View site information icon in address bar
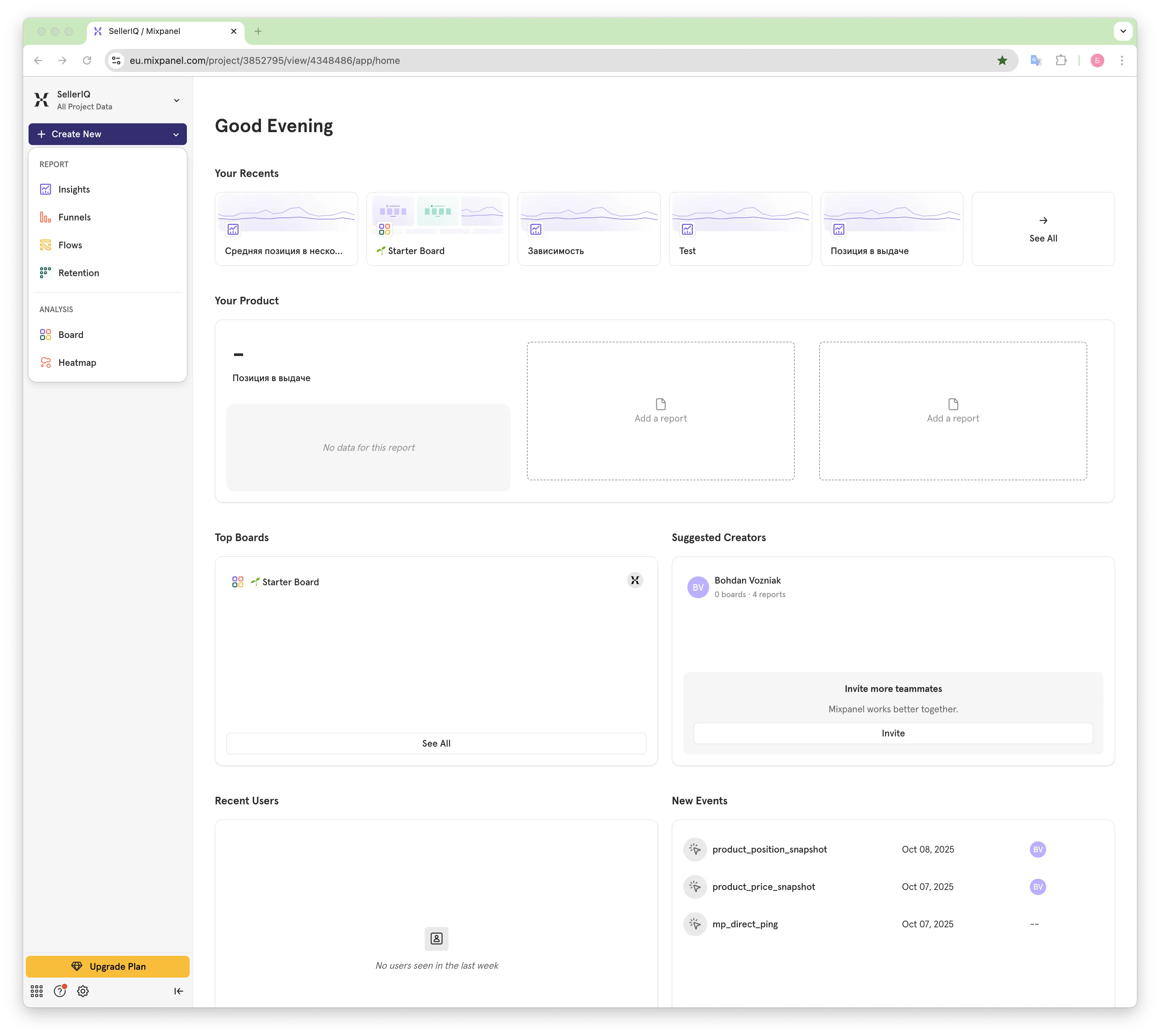 (116, 60)
